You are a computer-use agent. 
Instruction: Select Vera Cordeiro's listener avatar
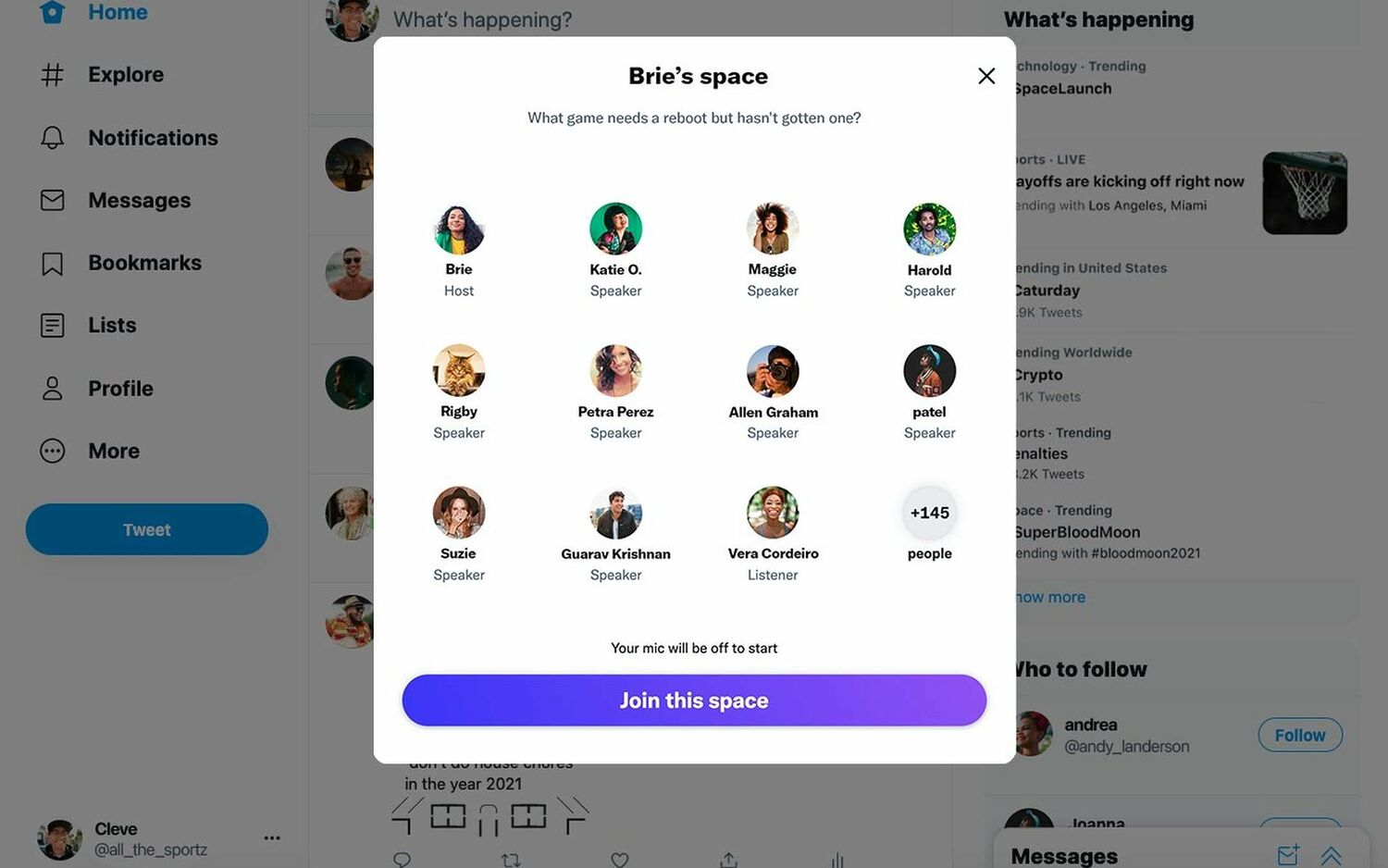coord(773,513)
